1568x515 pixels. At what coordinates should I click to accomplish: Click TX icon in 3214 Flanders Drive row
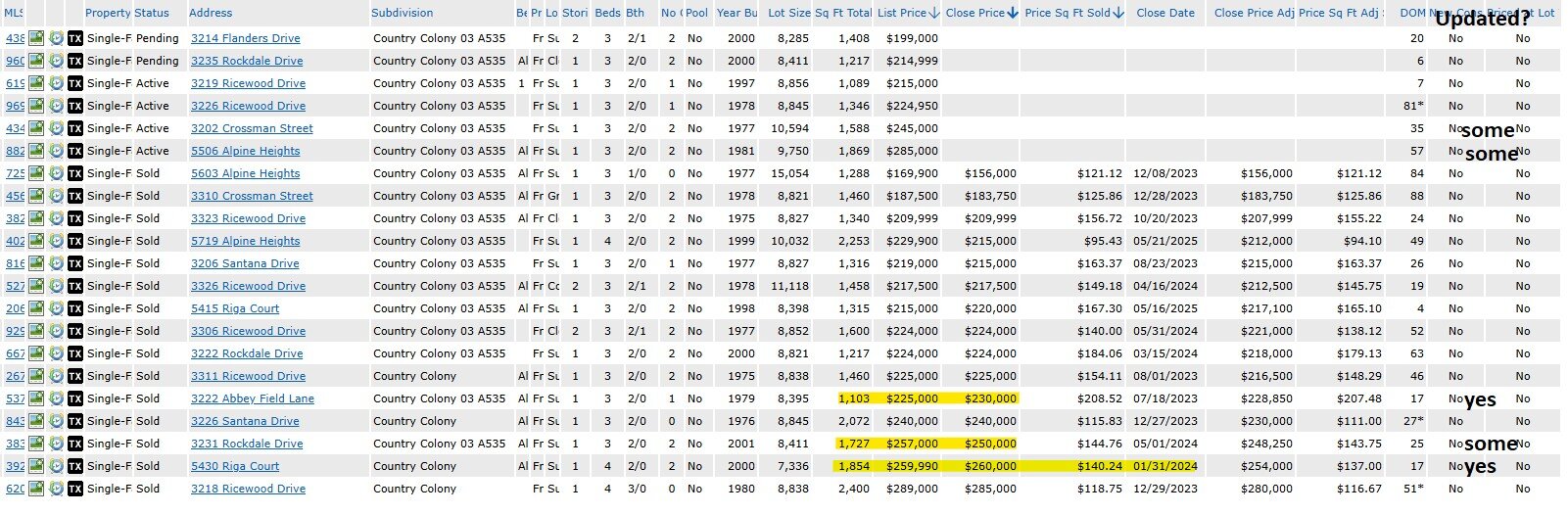(x=74, y=38)
